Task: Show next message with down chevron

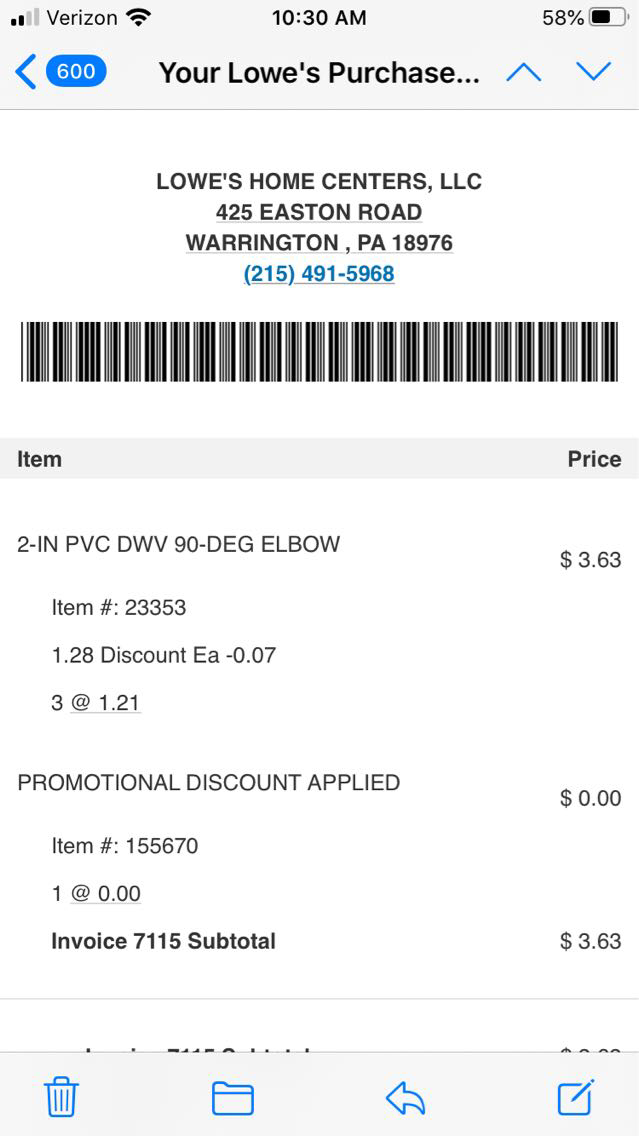Action: click(593, 72)
